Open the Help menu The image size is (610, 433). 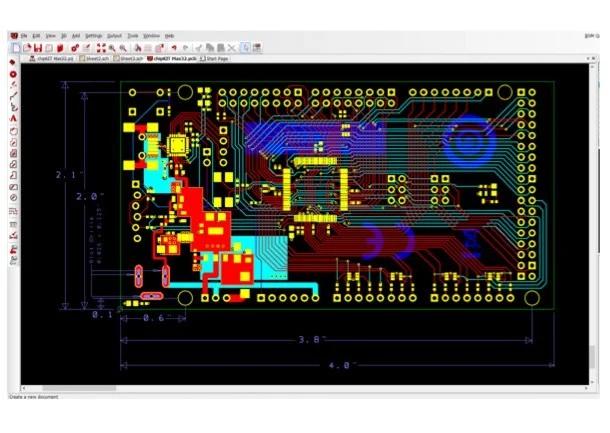169,36
